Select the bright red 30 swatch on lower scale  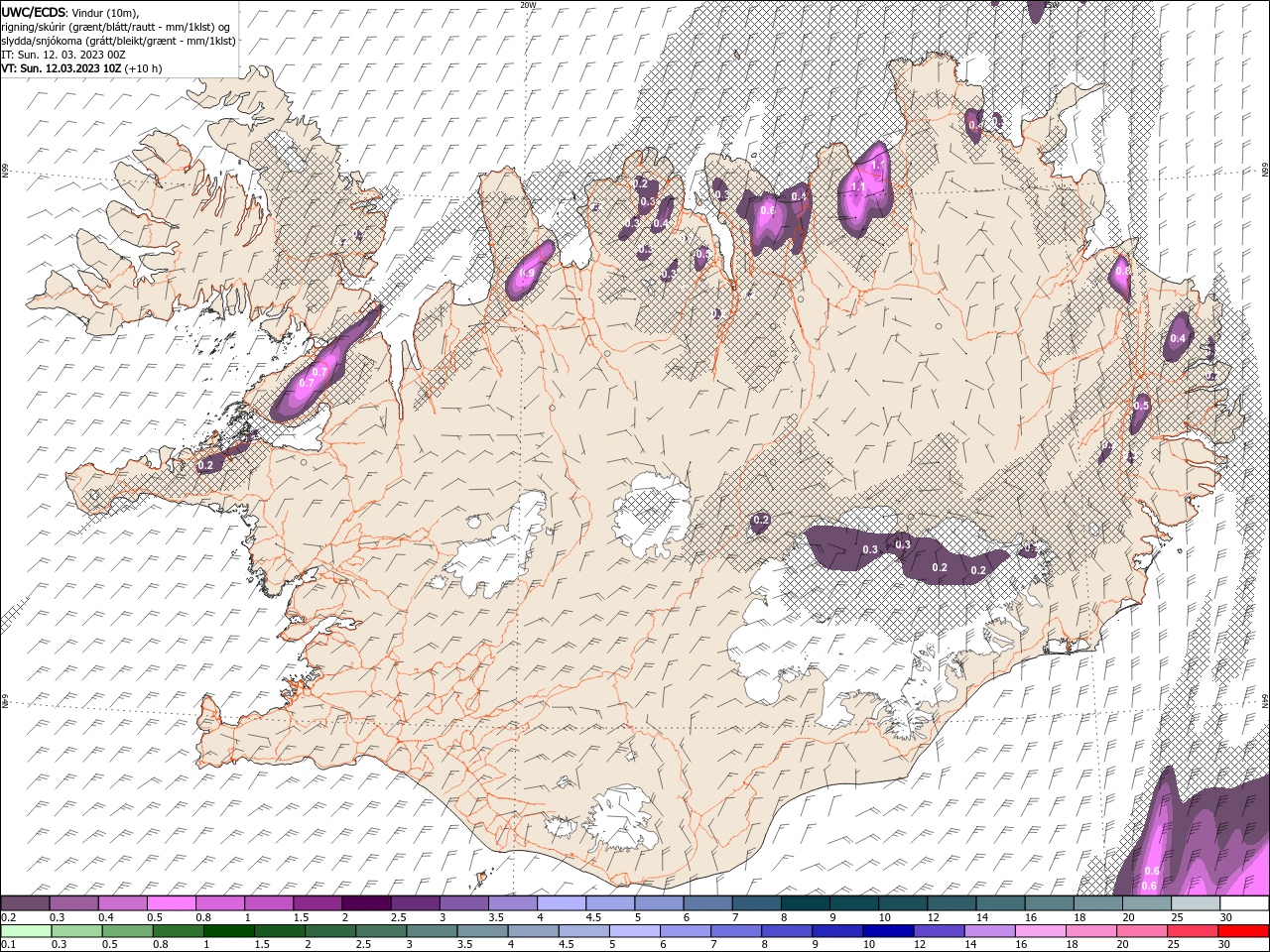click(x=1243, y=931)
